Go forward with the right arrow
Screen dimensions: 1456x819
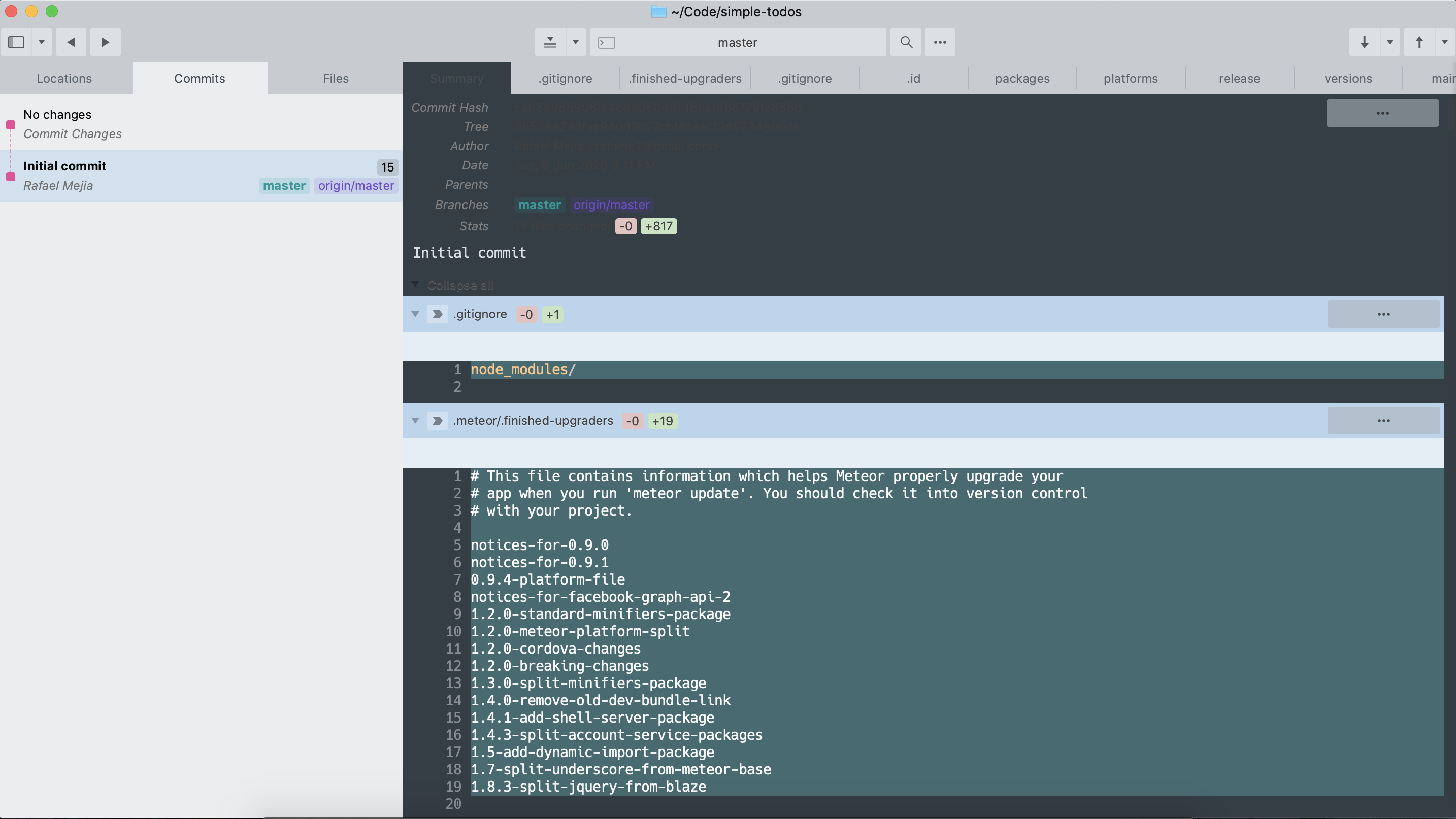point(105,42)
